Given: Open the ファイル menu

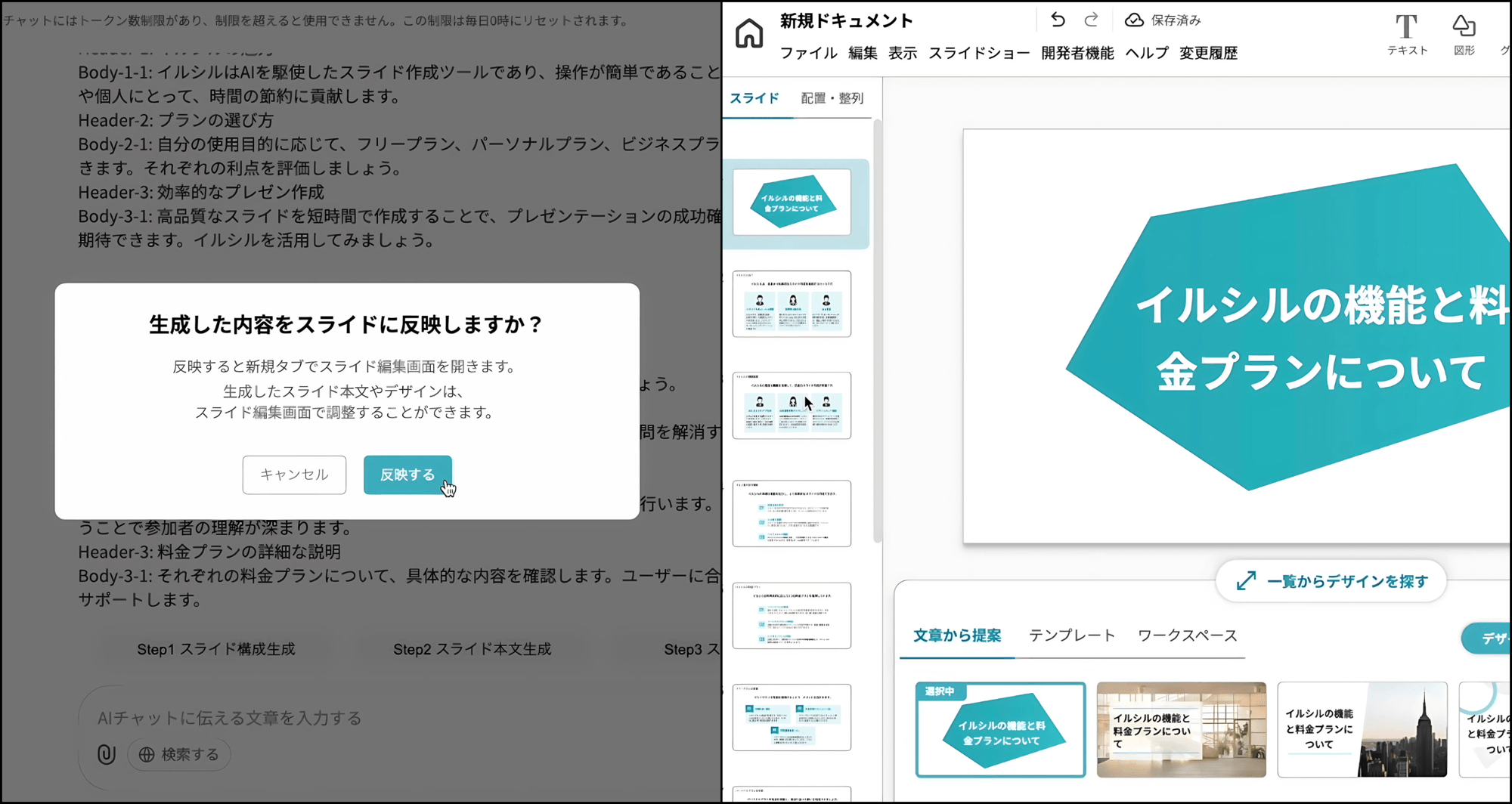Looking at the screenshot, I should point(808,53).
